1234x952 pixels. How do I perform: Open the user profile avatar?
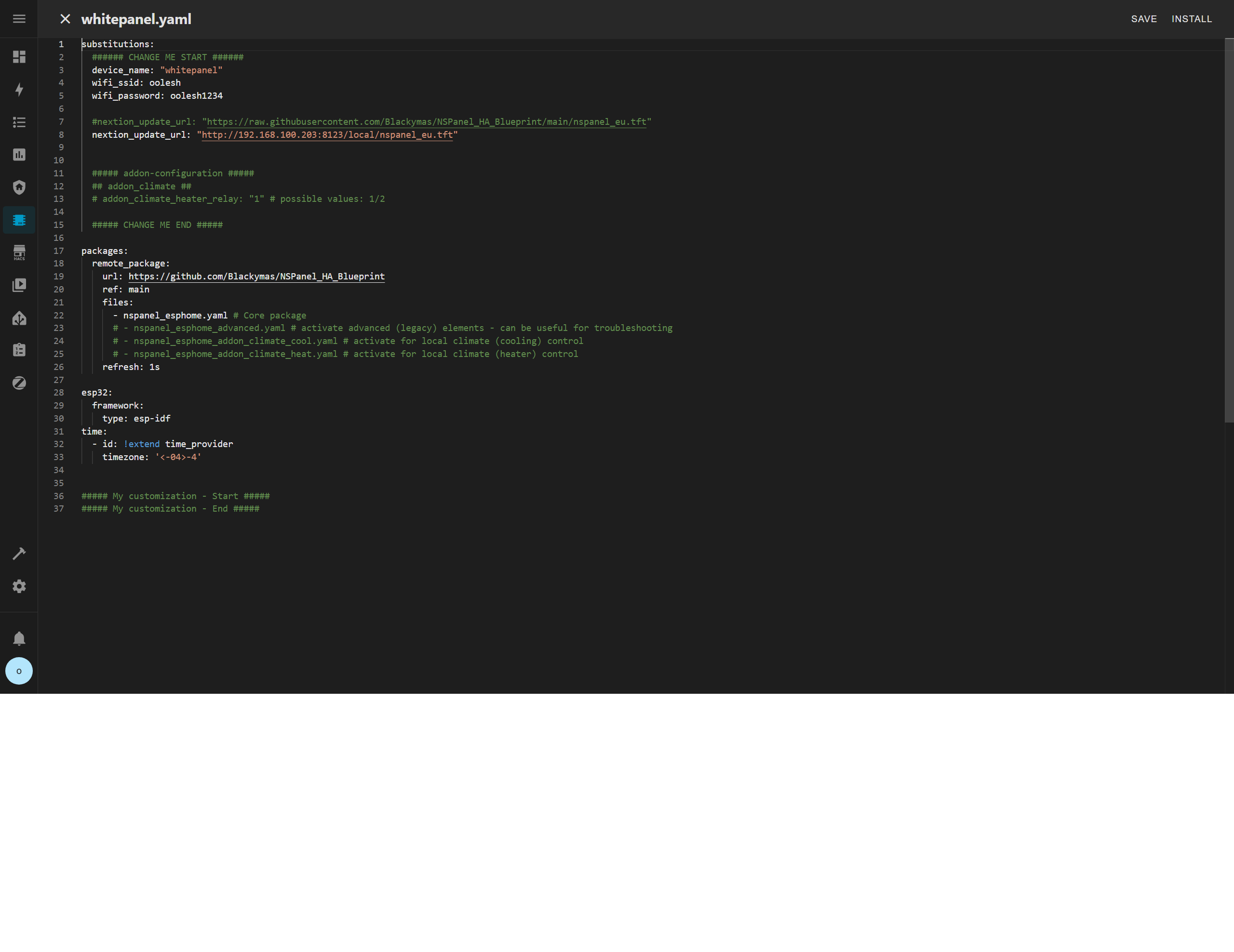(x=19, y=672)
